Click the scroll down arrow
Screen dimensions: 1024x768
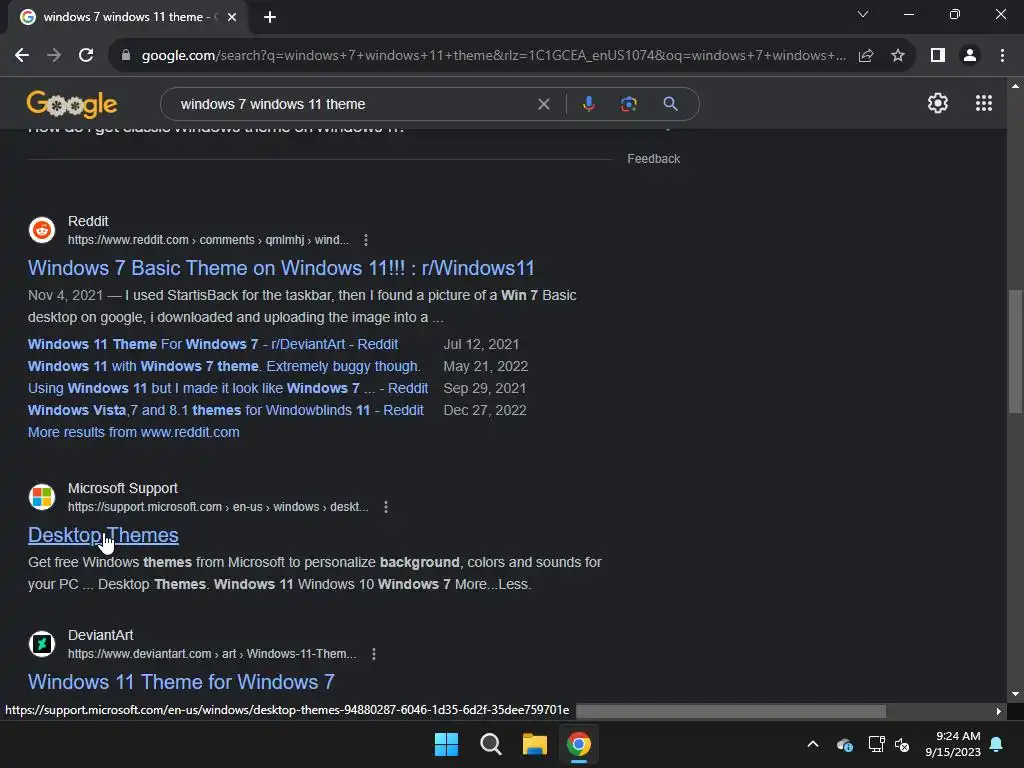(1015, 694)
